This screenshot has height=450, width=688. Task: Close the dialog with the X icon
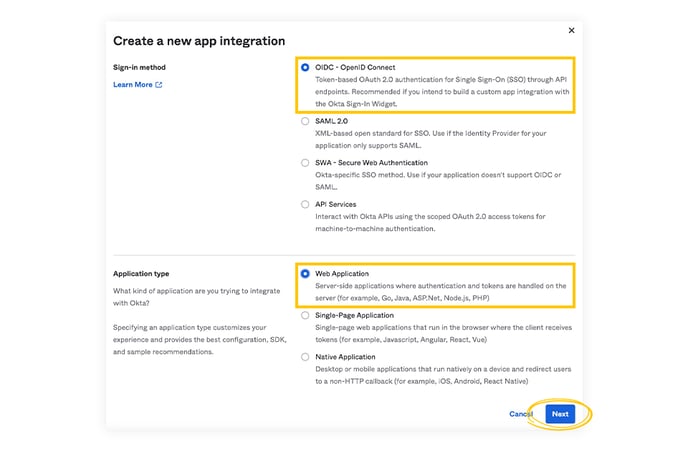pos(571,30)
